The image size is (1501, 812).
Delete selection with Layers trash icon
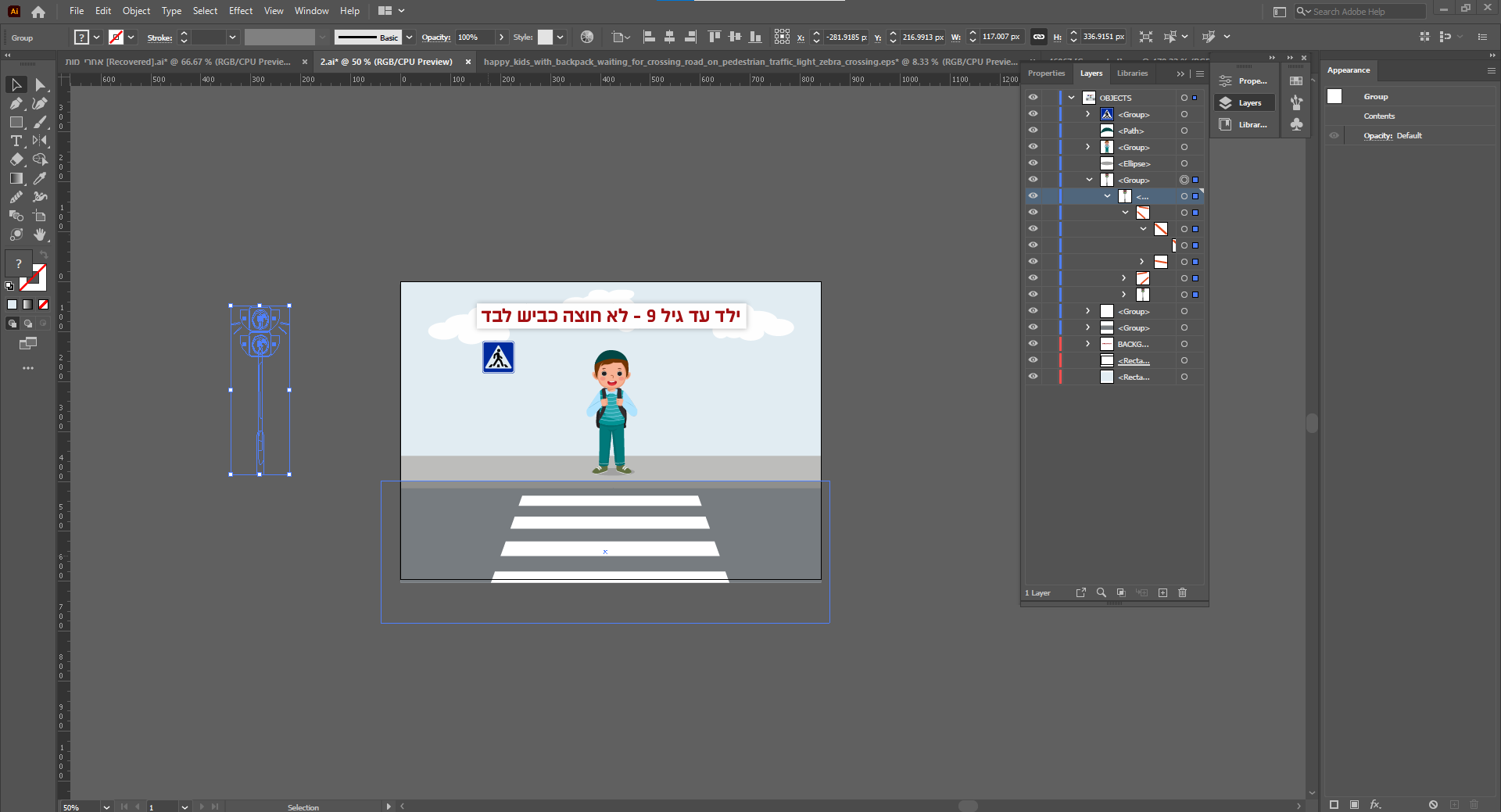(x=1182, y=593)
